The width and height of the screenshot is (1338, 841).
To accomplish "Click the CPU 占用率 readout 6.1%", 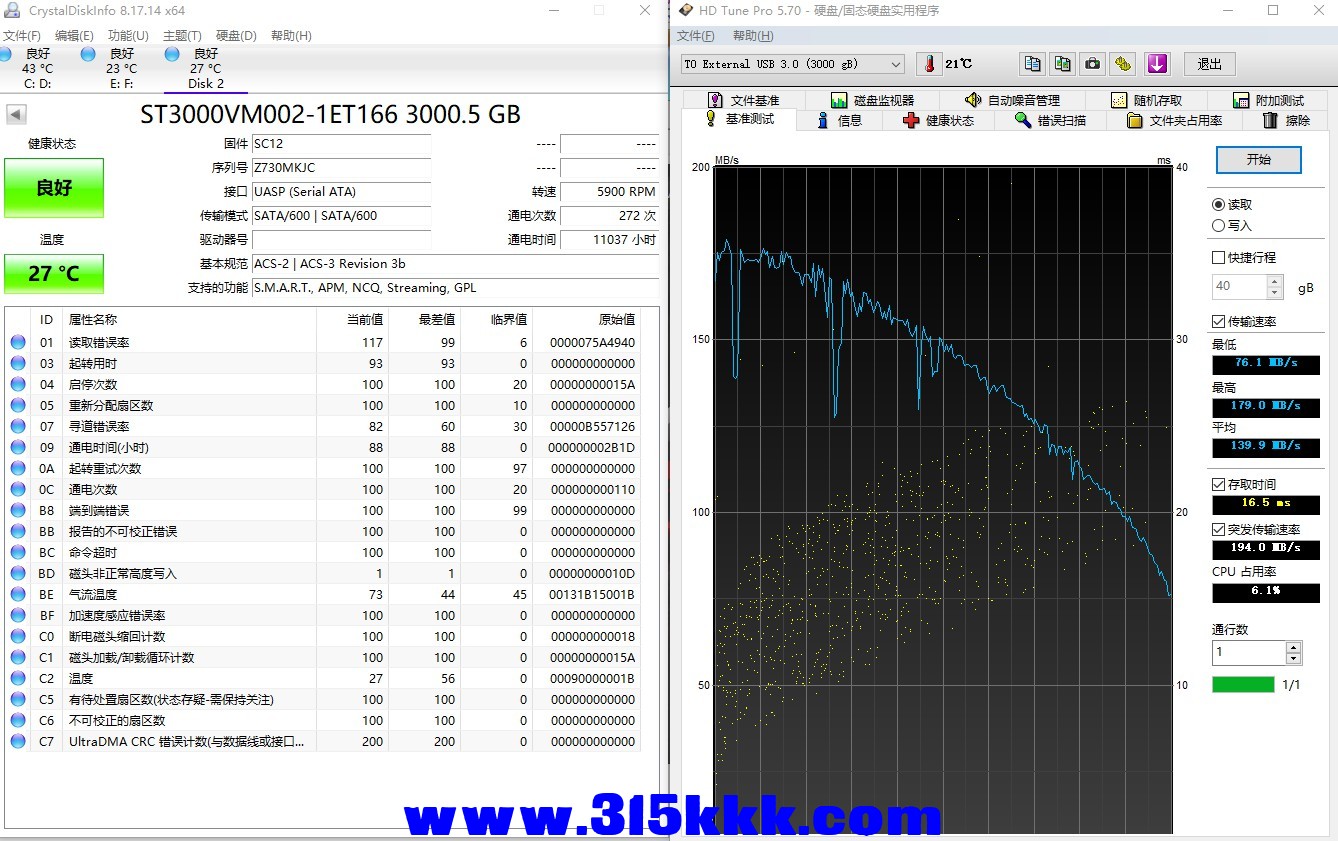I will (1266, 592).
